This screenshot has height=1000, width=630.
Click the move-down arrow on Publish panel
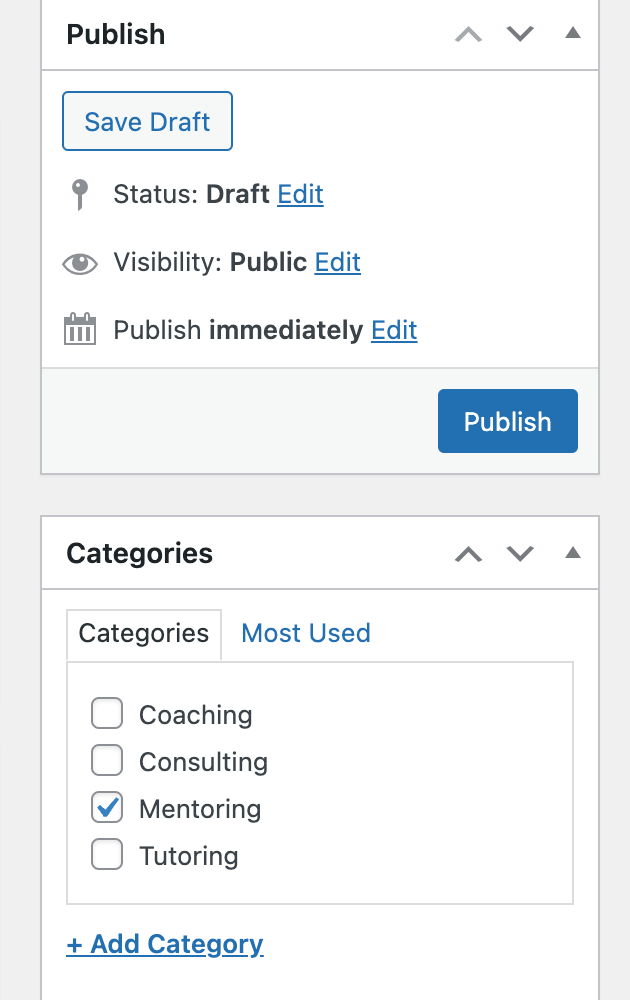[519, 33]
